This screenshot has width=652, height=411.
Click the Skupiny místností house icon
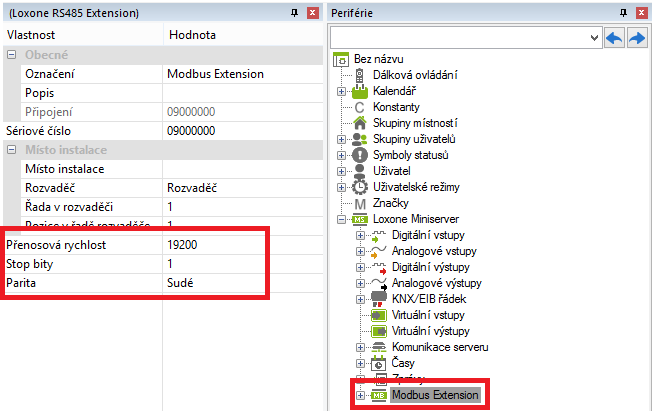tap(360, 123)
